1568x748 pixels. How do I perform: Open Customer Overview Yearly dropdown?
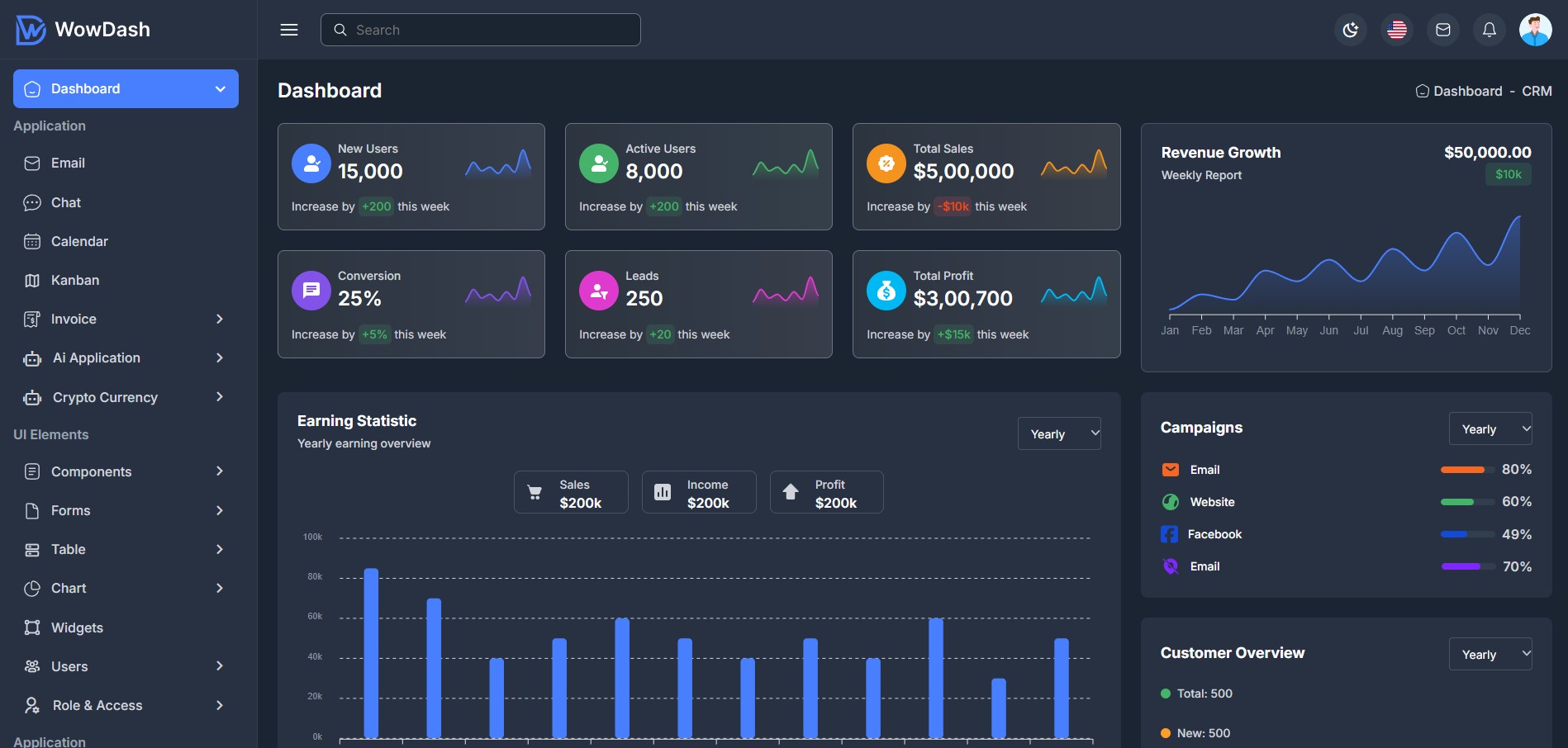point(1490,654)
